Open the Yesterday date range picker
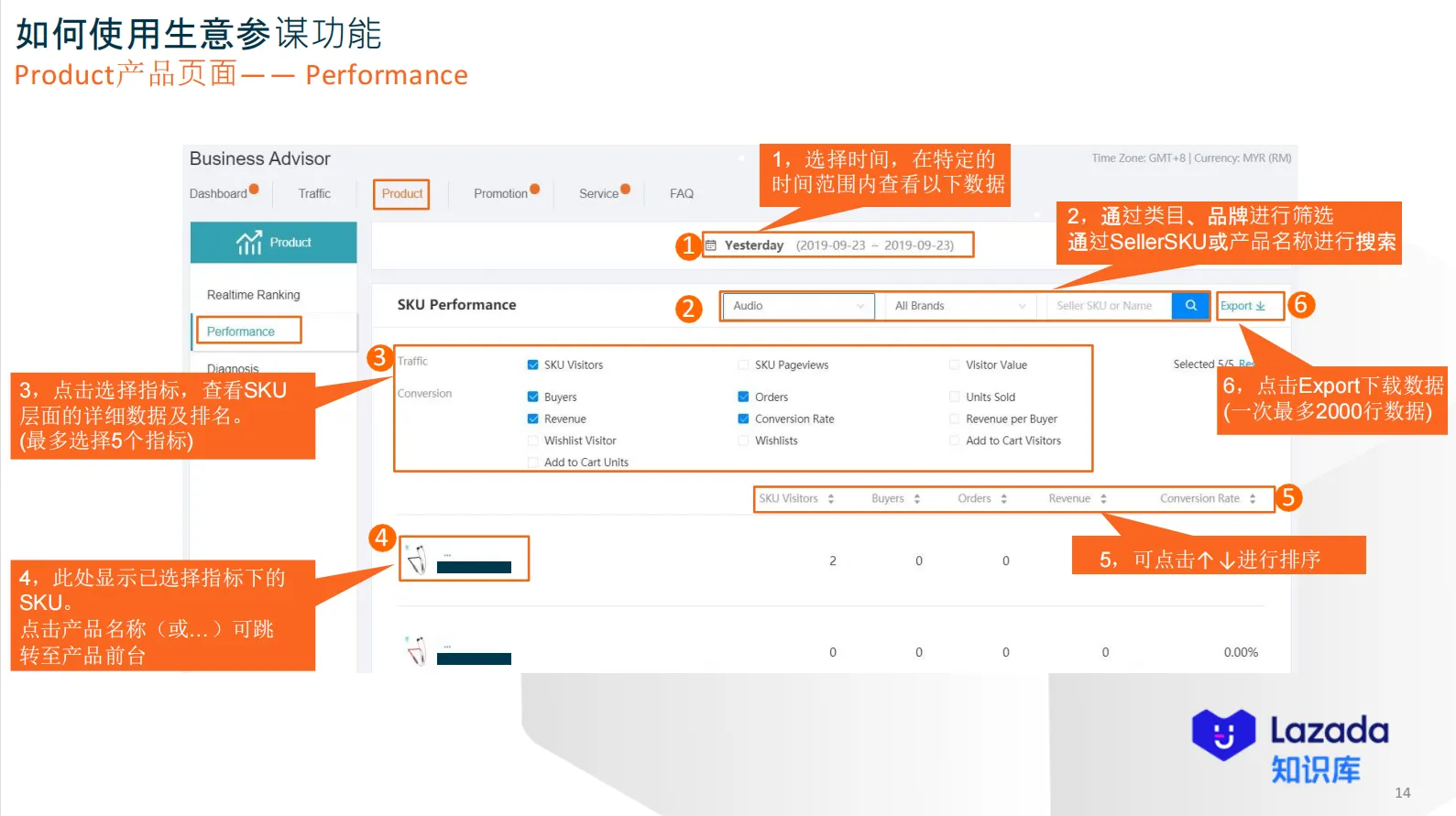This screenshot has width=1456, height=816. (837, 245)
